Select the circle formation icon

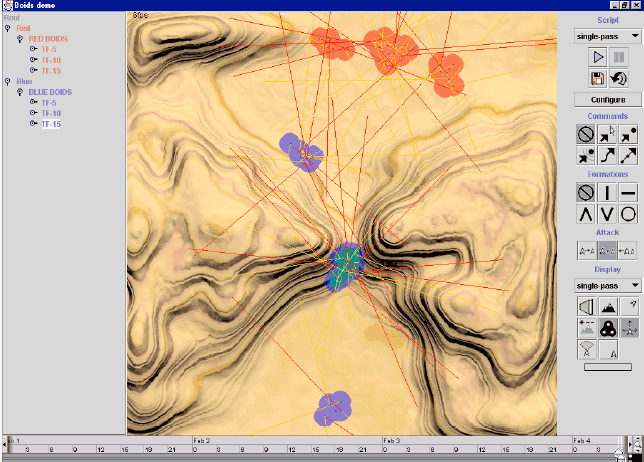(629, 214)
